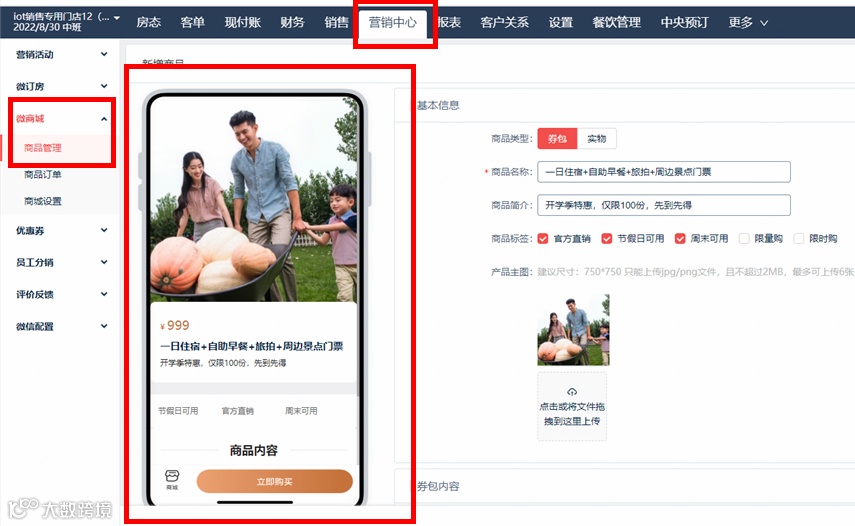Click the upload cloud icon

click(x=572, y=391)
